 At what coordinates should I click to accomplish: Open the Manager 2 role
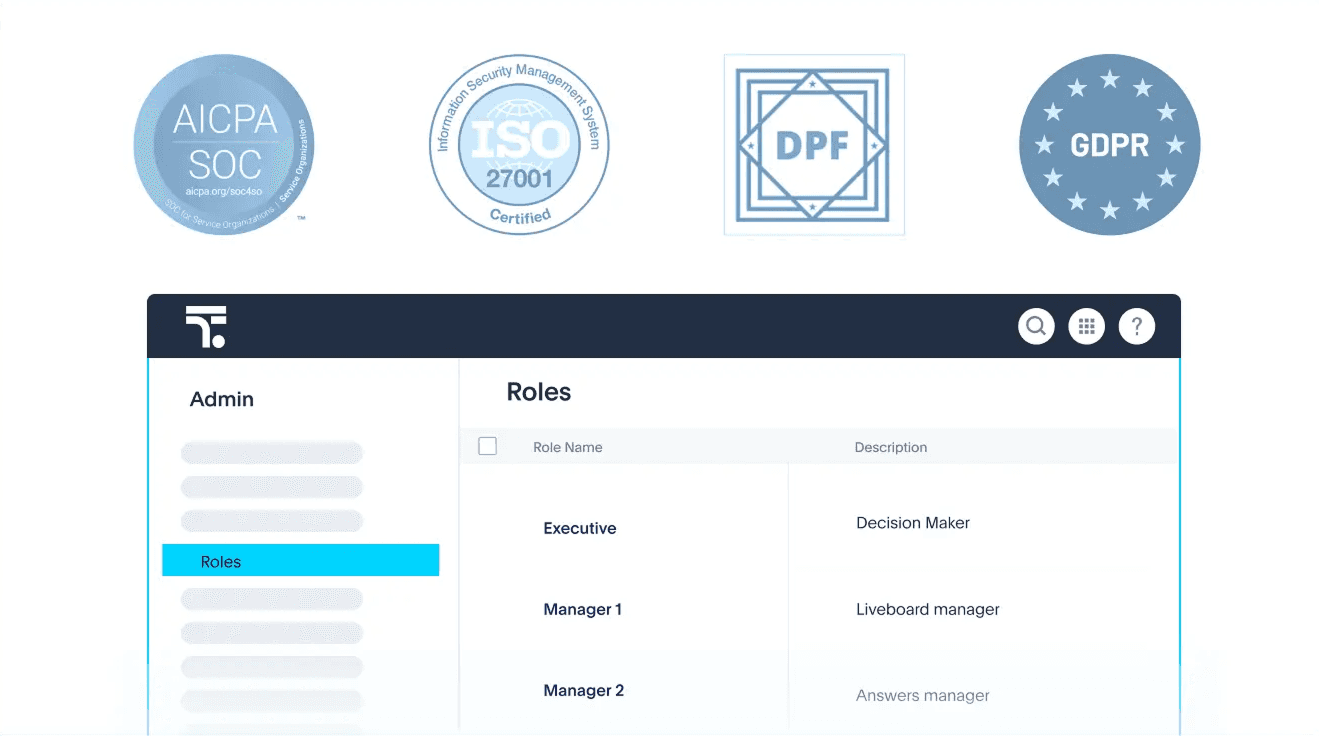584,690
